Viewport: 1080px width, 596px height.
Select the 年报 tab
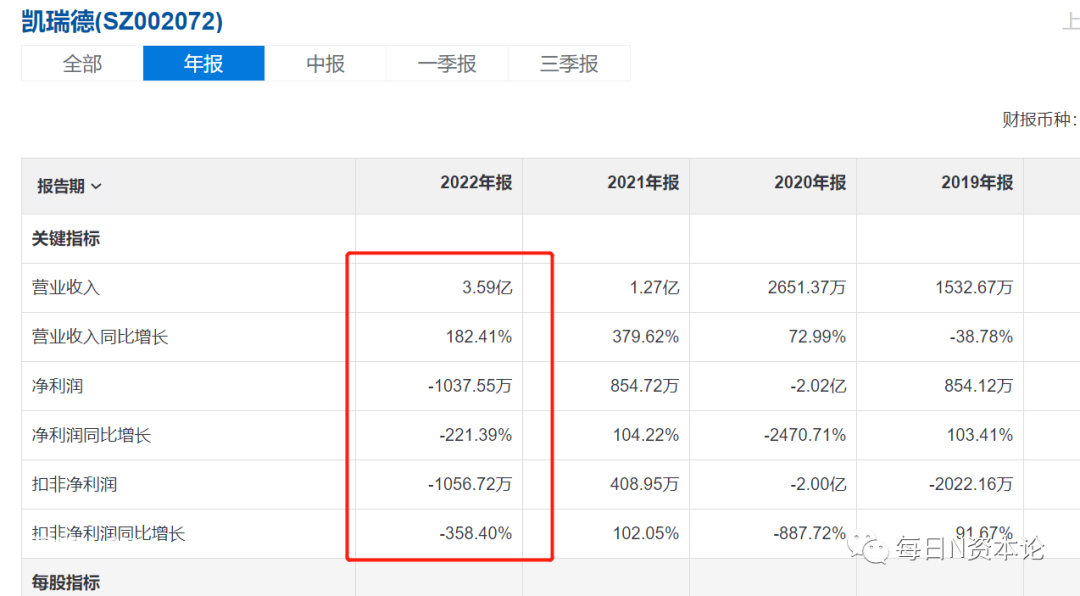[204, 63]
